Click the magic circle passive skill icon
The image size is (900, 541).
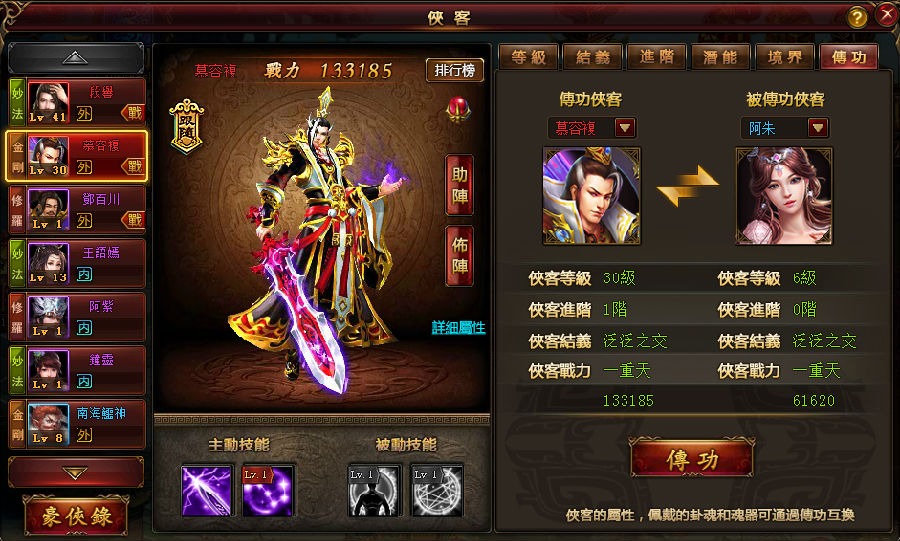(x=437, y=491)
